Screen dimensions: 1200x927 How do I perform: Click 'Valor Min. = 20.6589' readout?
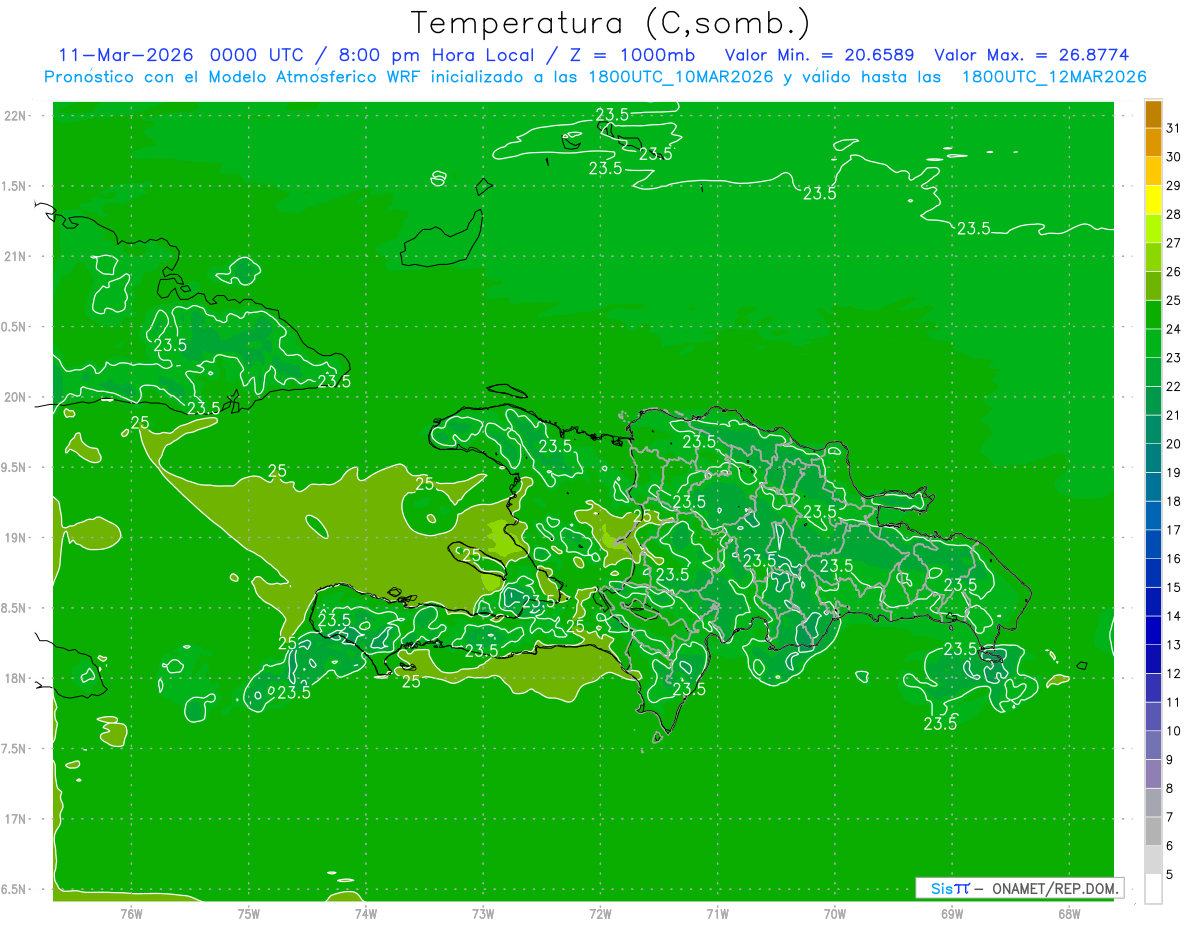819,55
